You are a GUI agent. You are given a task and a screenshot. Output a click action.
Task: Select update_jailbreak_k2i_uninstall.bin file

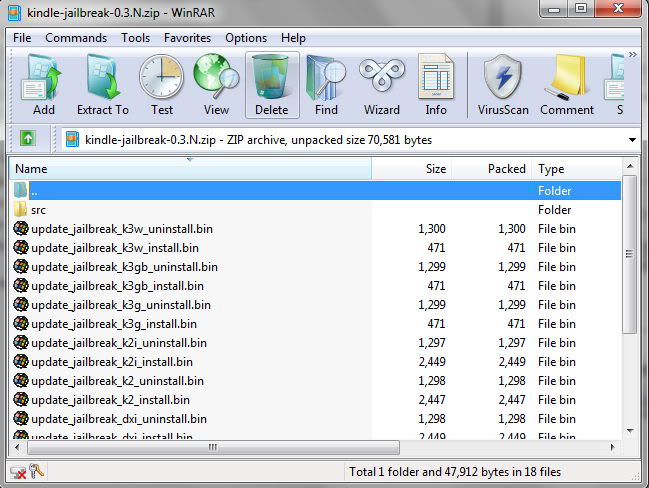[x=315, y=343]
